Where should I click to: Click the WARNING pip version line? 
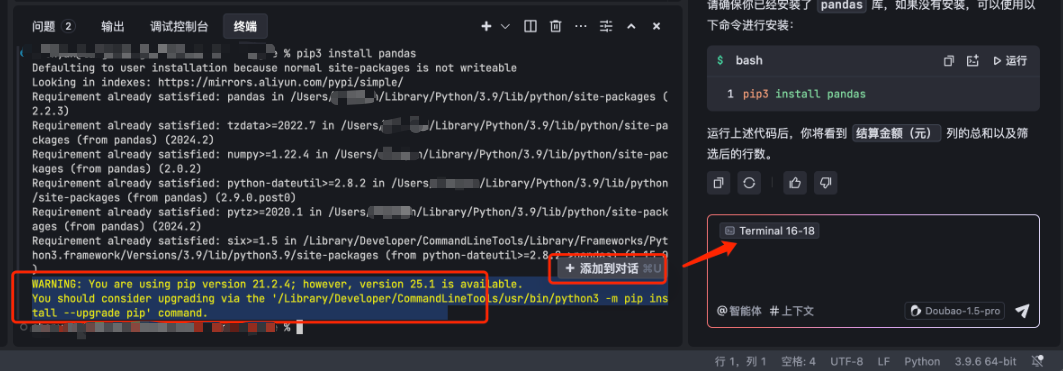click(277, 284)
